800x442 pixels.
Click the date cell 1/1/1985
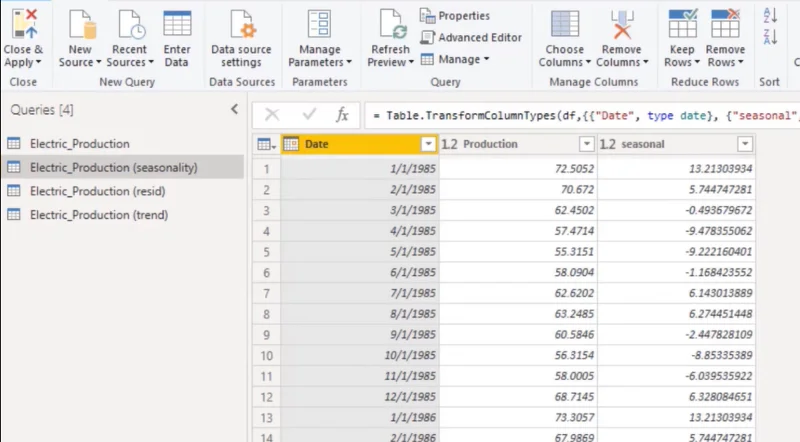pyautogui.click(x=360, y=169)
